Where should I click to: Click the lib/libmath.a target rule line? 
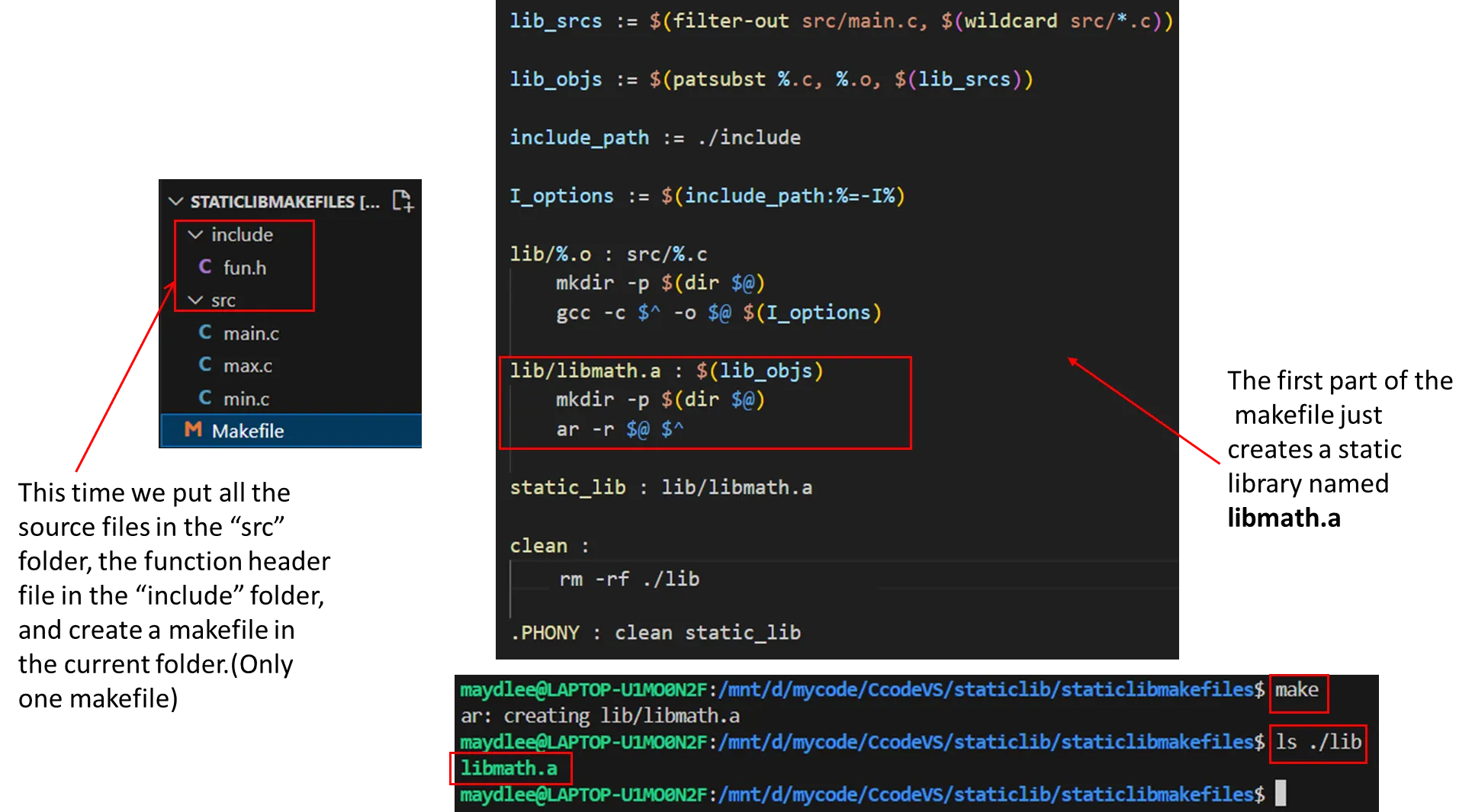(666, 371)
